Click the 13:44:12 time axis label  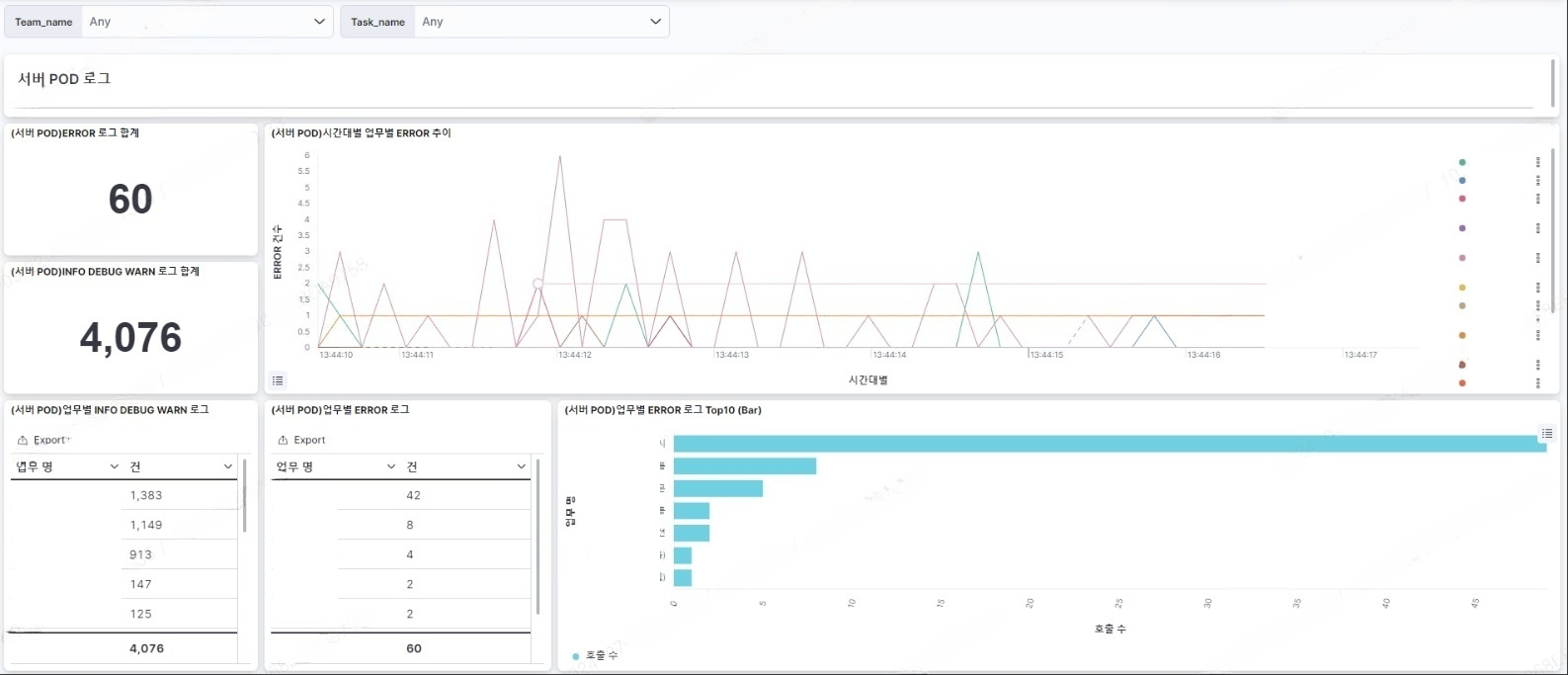574,355
